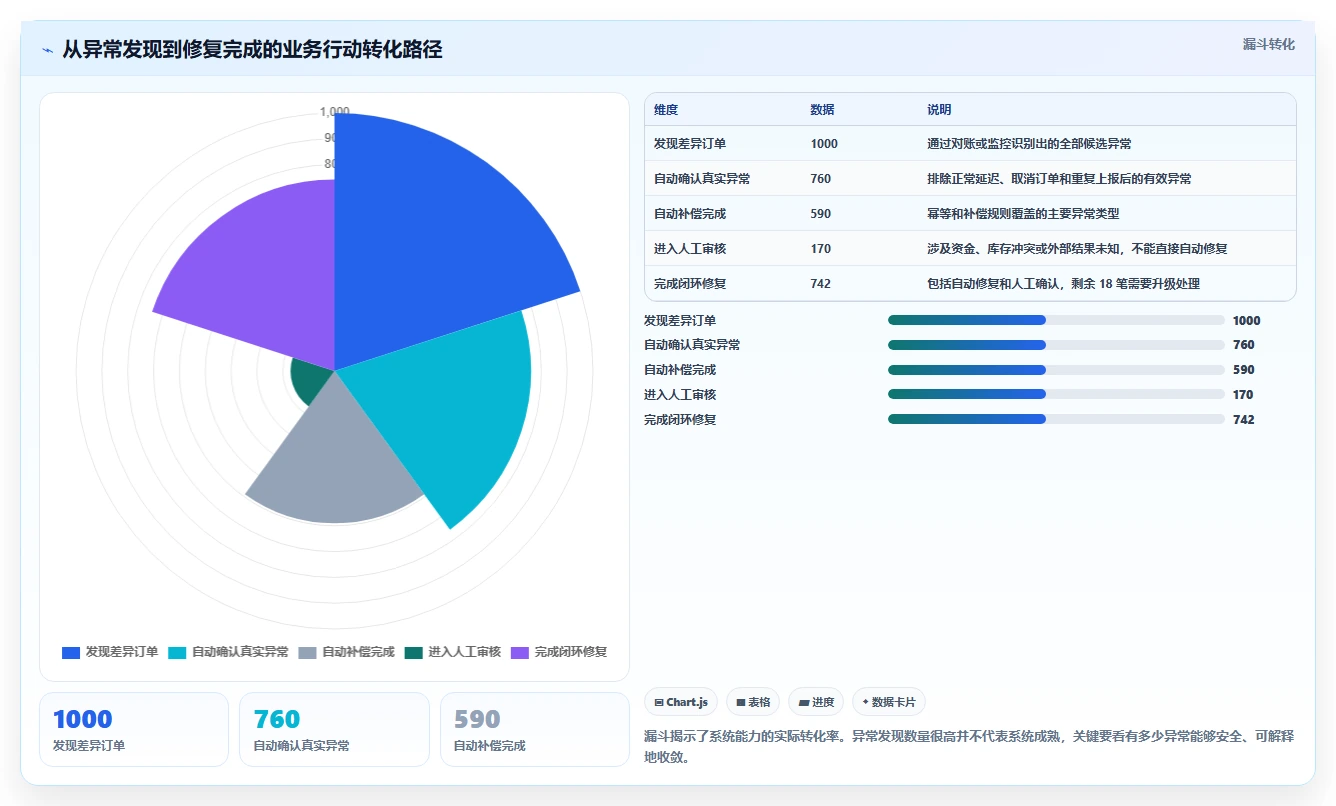Image resolution: width=1336 pixels, height=806 pixels.
Task: Click the small dark green 进入人工审核 segment
Action: pyautogui.click(x=308, y=380)
